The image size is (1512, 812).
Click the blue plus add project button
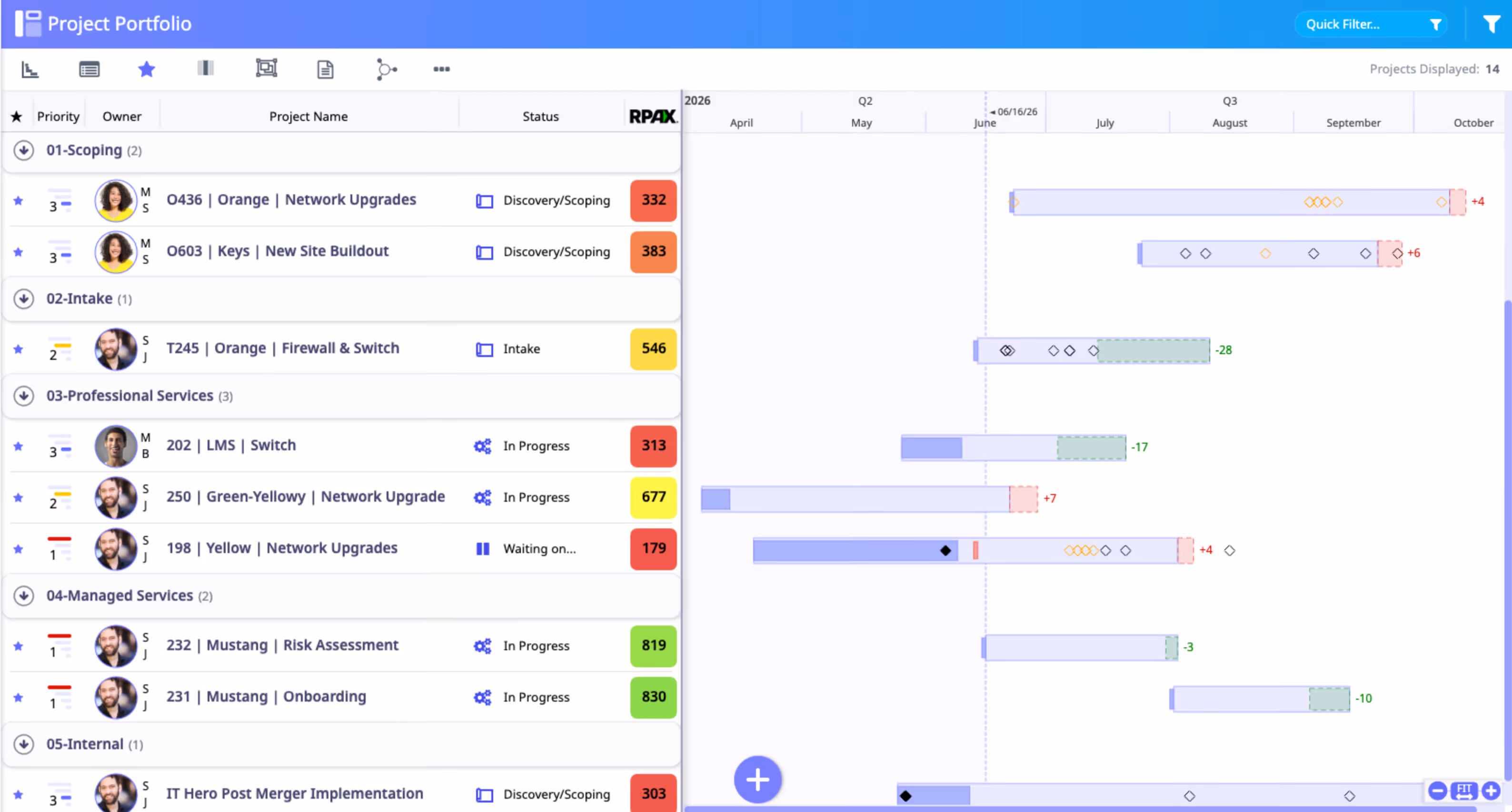(757, 780)
